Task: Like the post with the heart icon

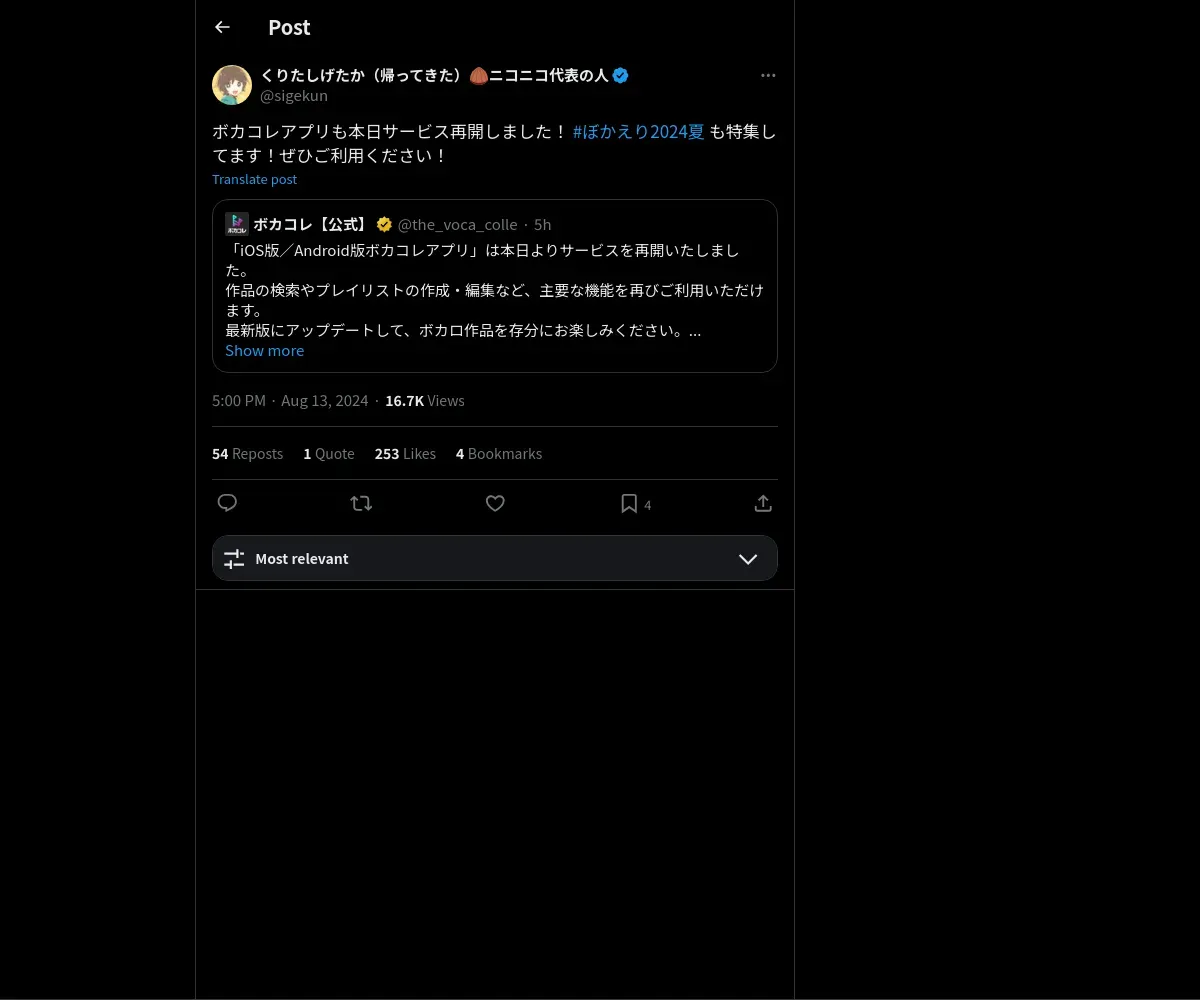Action: [x=495, y=503]
